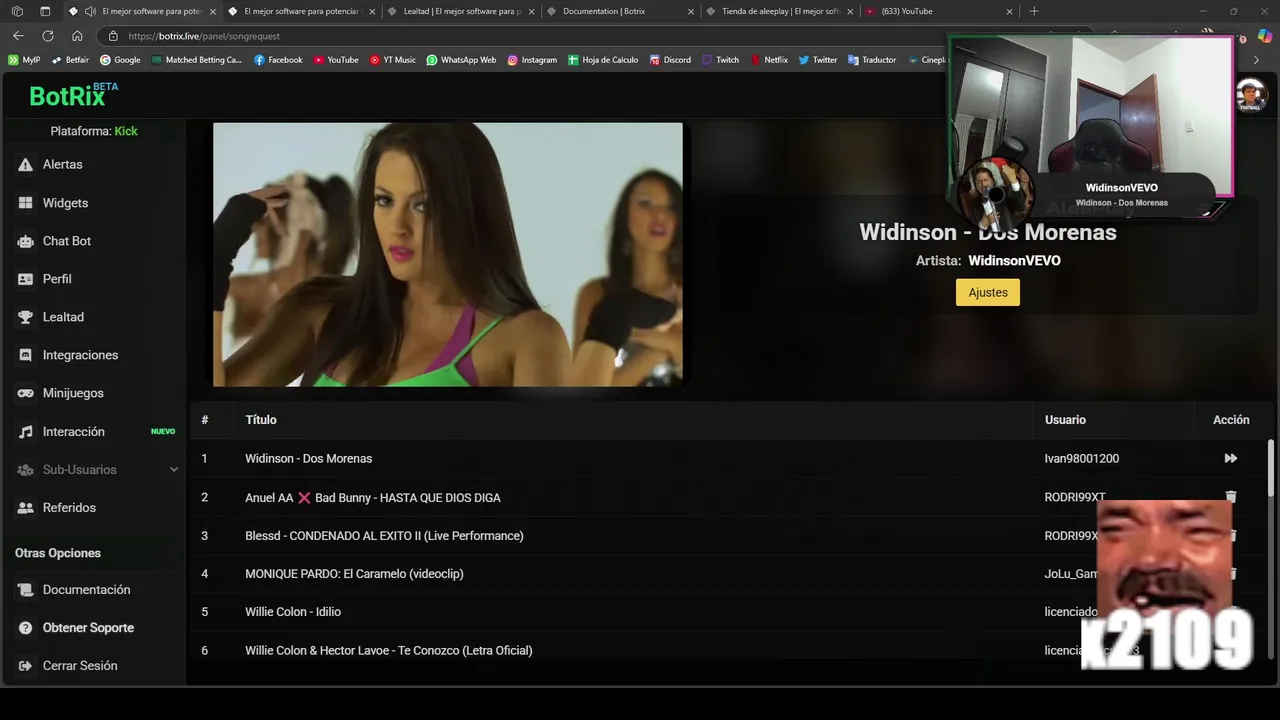The height and width of the screenshot is (720, 1280).
Task: Open a new browser tab
Action: click(x=1034, y=11)
